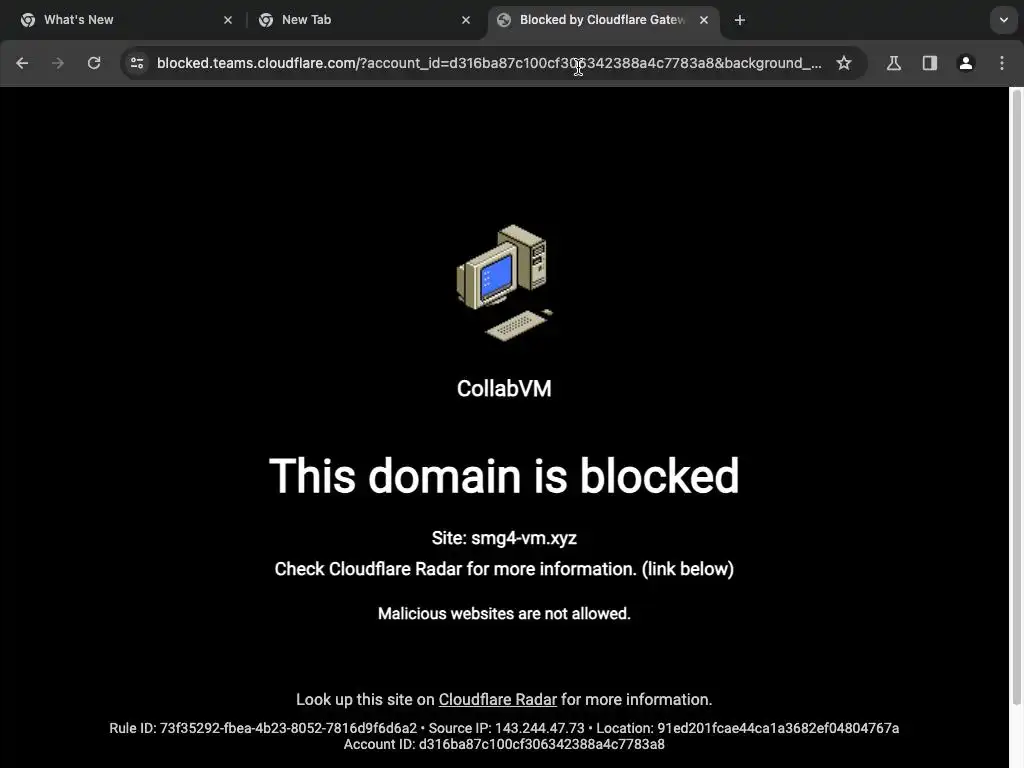This screenshot has height=768, width=1024.
Task: Open the profile account icon
Action: coord(965,63)
